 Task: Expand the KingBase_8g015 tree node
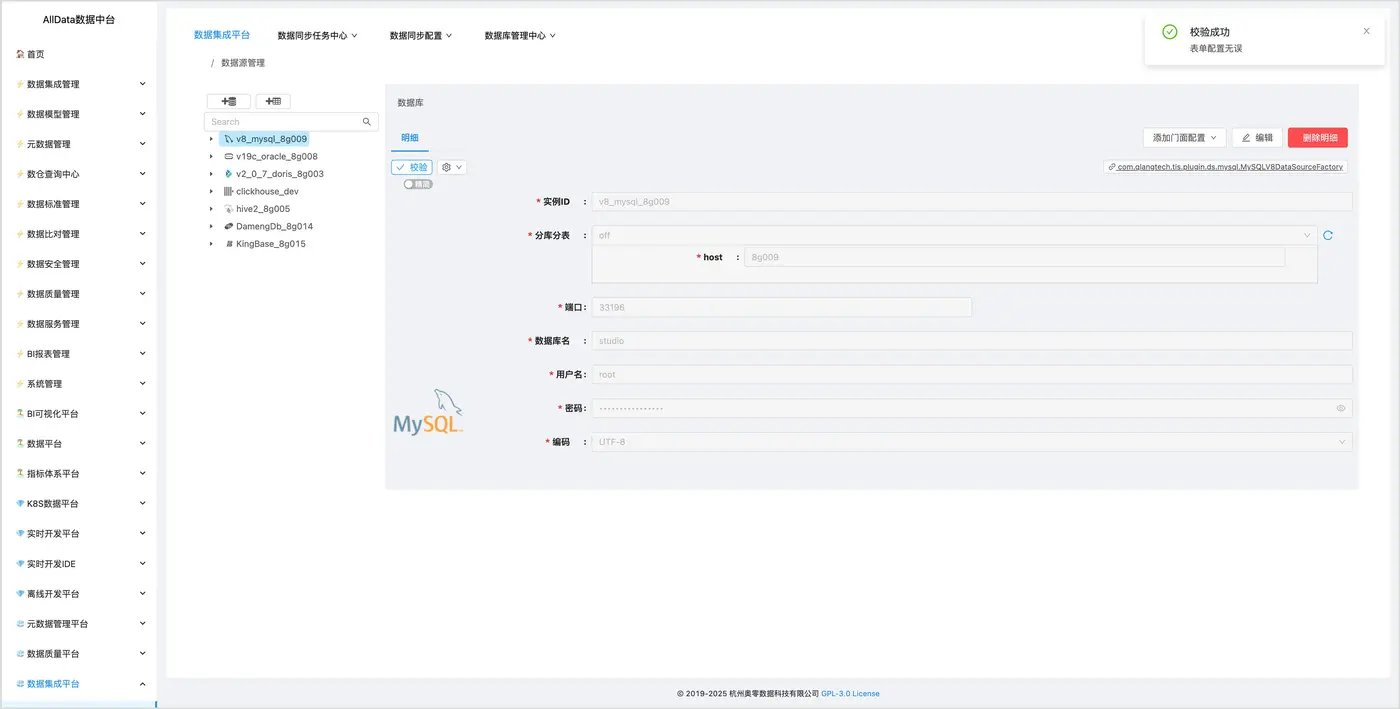211,244
